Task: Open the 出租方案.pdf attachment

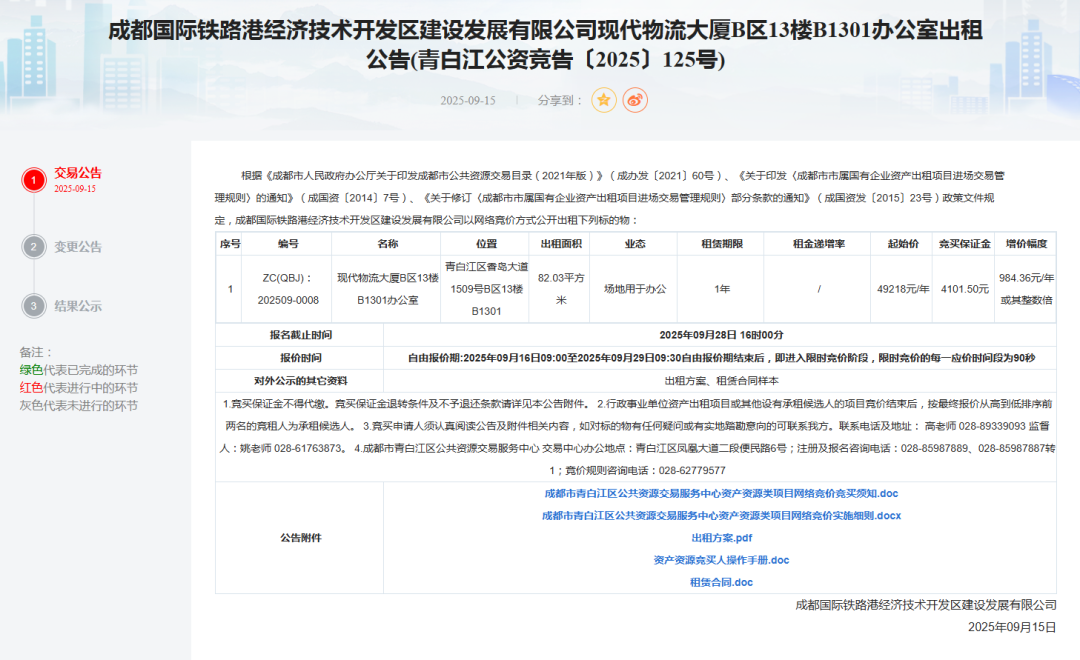Action: click(720, 538)
